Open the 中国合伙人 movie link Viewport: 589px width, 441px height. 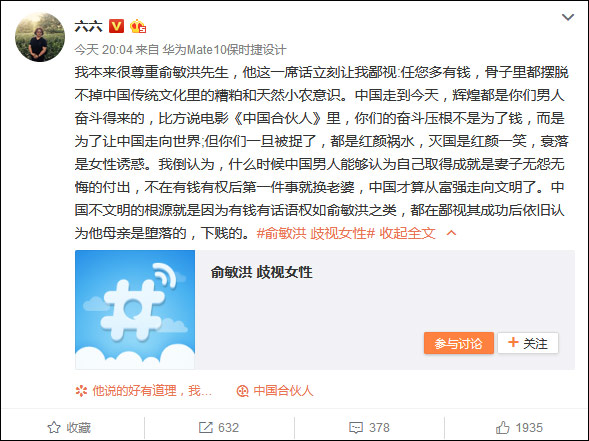point(283,391)
